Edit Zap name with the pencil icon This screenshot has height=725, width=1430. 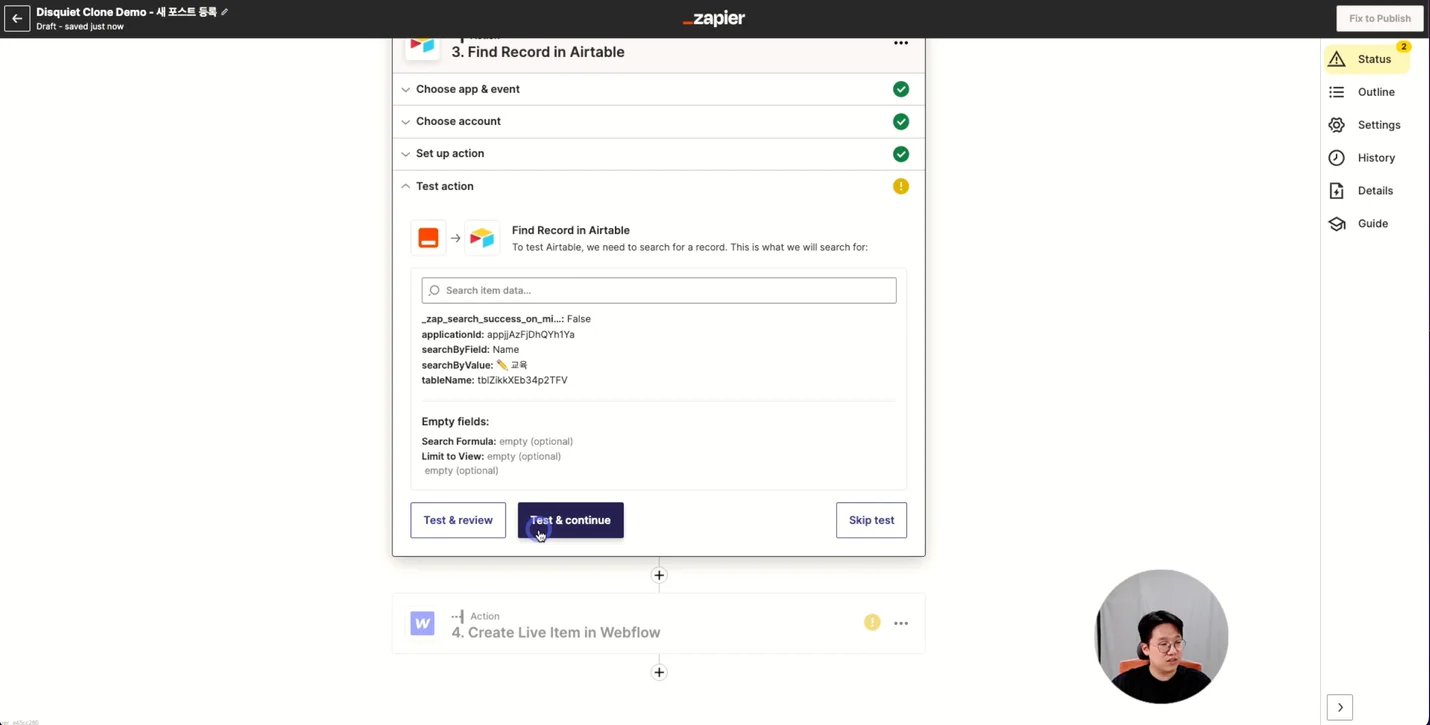point(225,12)
